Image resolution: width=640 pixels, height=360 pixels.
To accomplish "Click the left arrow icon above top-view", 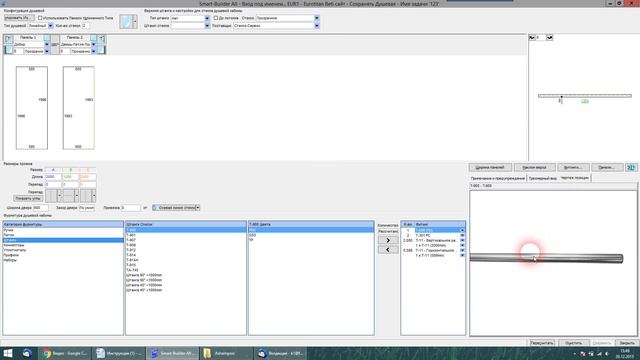I will [532, 38].
